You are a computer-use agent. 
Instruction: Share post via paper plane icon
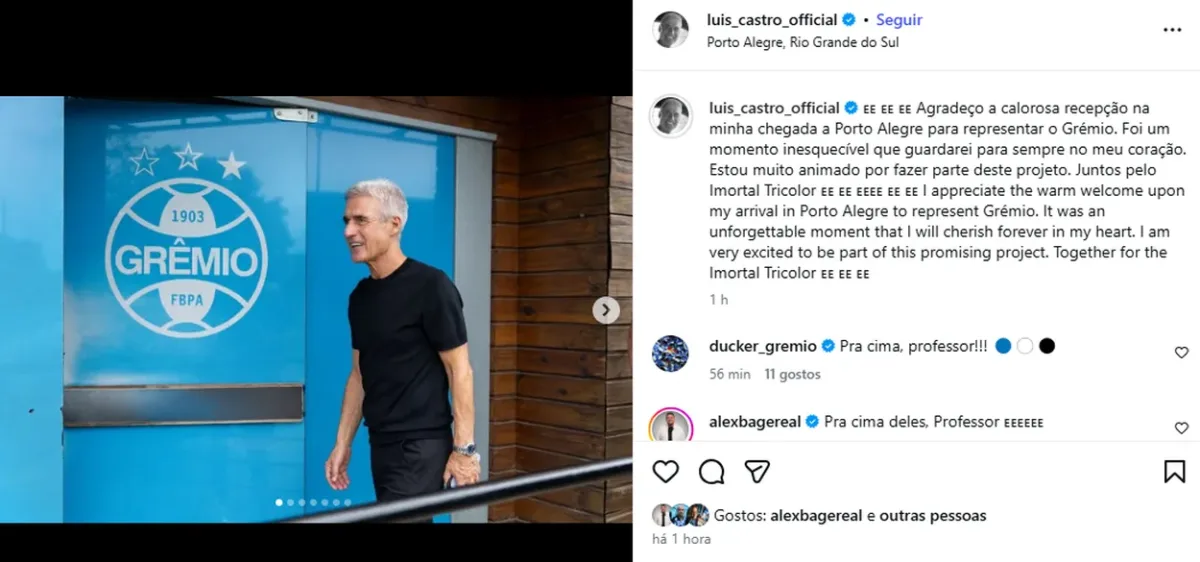757,471
